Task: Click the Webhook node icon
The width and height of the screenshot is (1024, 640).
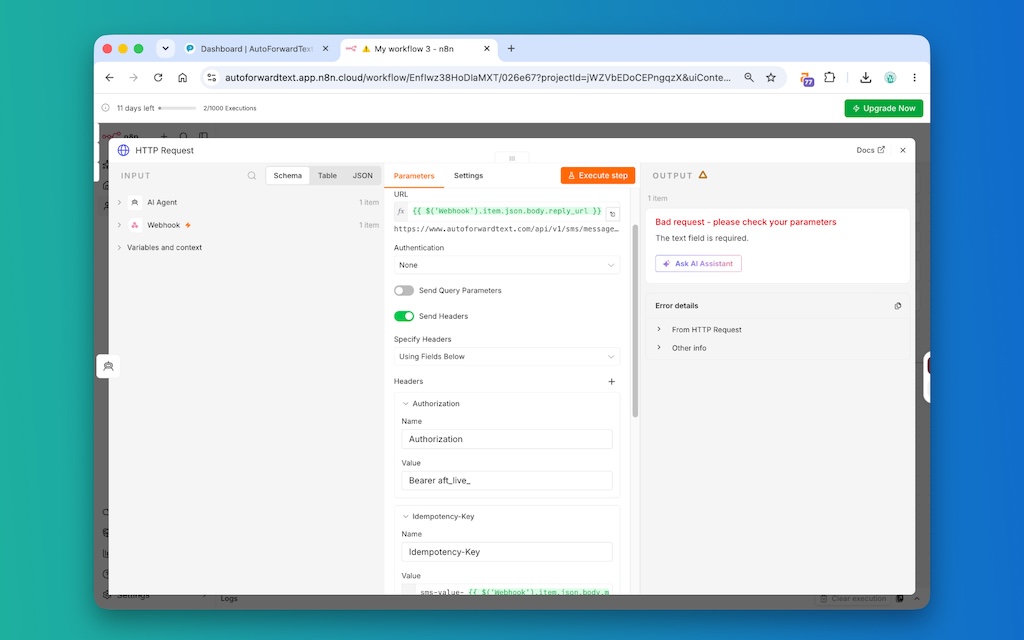Action: [135, 225]
